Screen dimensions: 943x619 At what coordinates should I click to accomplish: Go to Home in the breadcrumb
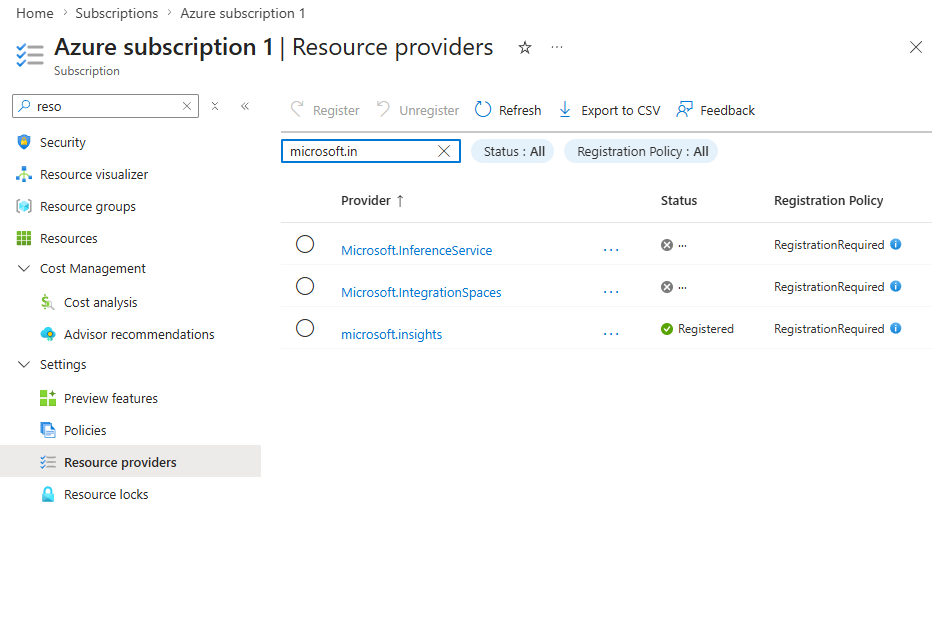(35, 13)
